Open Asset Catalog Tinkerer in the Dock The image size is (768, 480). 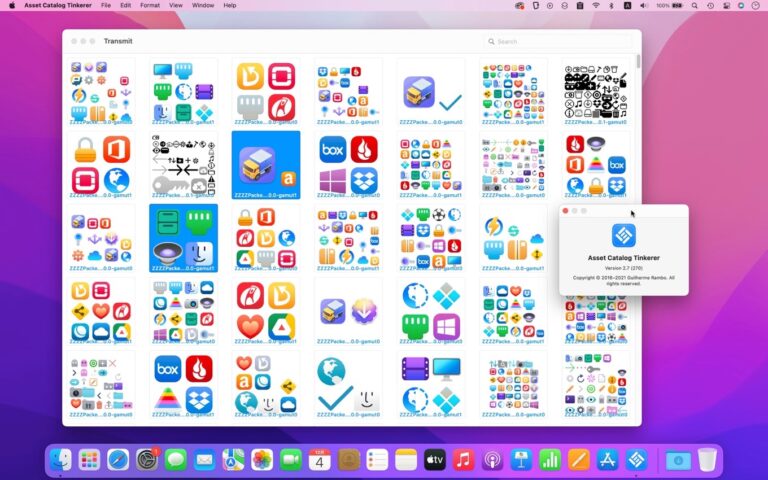tap(636, 459)
